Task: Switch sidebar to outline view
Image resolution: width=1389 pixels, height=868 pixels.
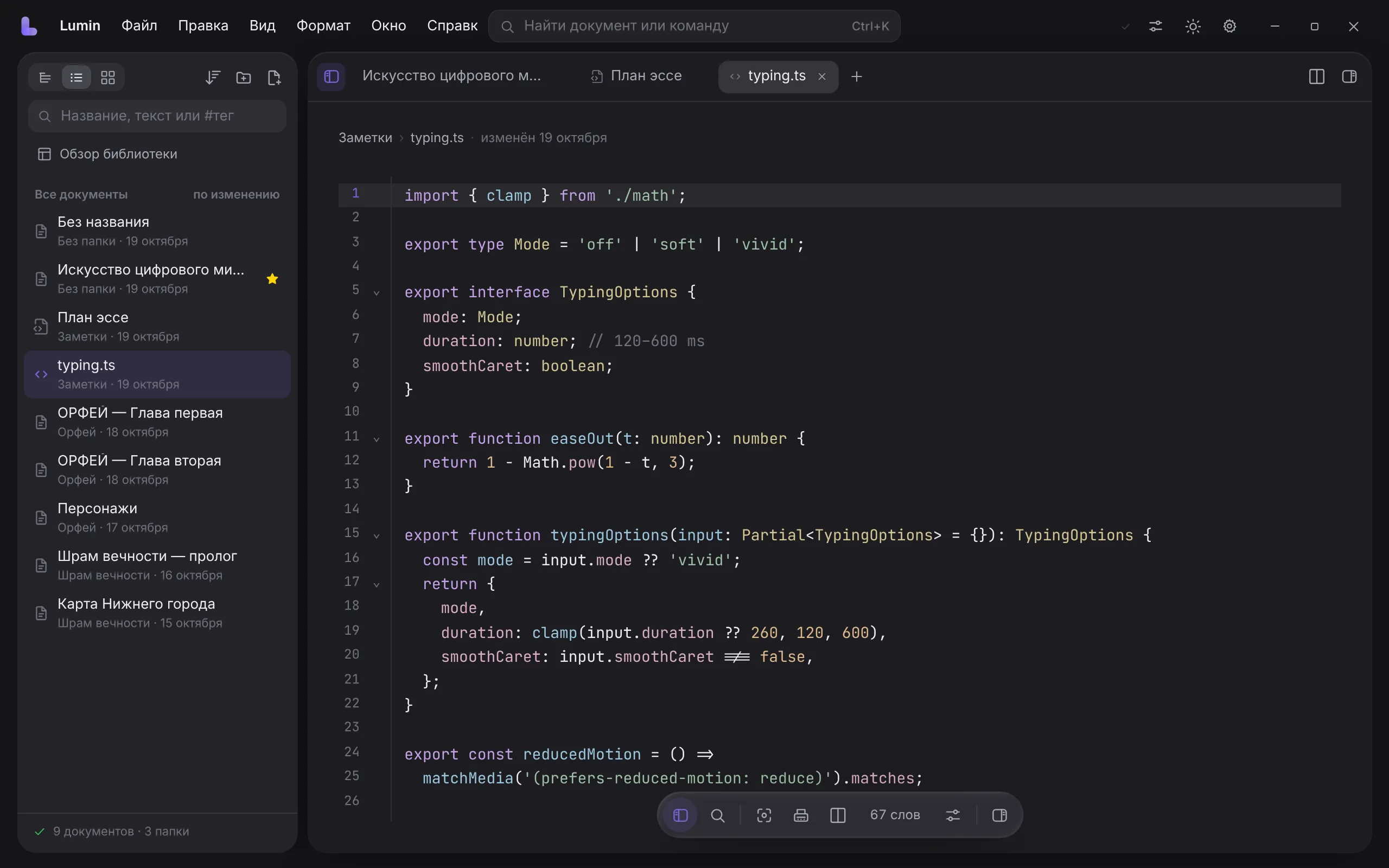Action: (45, 78)
